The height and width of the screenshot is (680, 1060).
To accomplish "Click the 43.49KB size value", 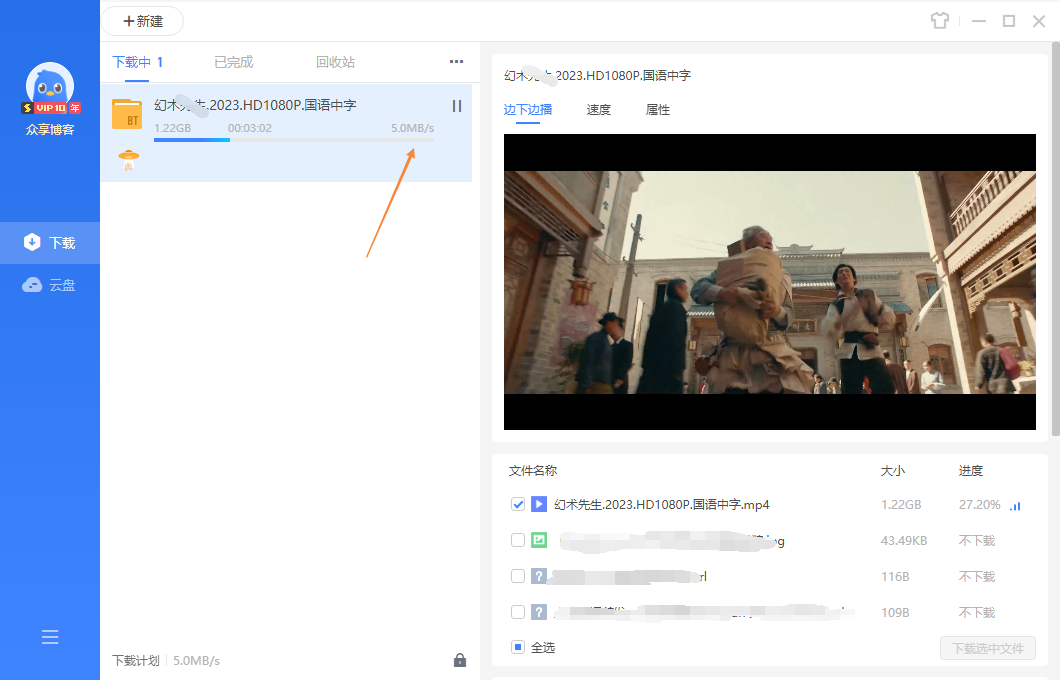I will 904,540.
